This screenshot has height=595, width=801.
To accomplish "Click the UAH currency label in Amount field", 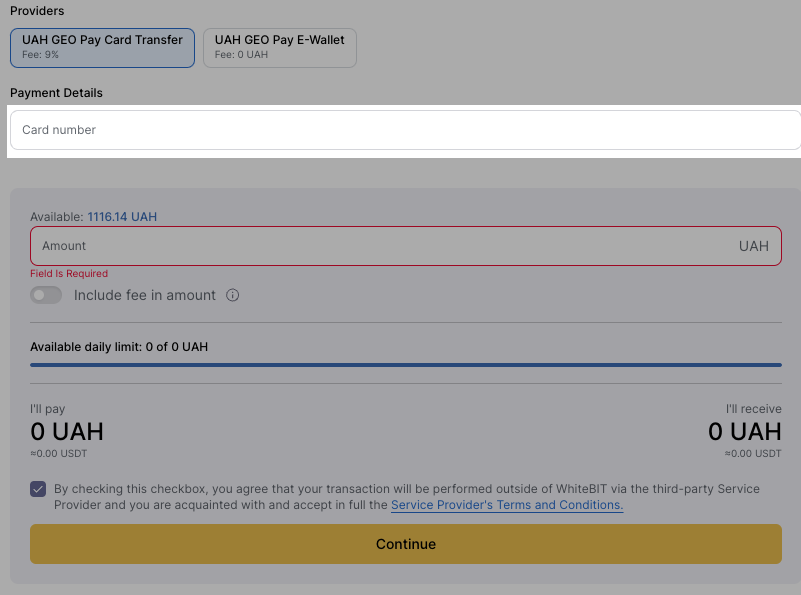I will click(x=753, y=246).
